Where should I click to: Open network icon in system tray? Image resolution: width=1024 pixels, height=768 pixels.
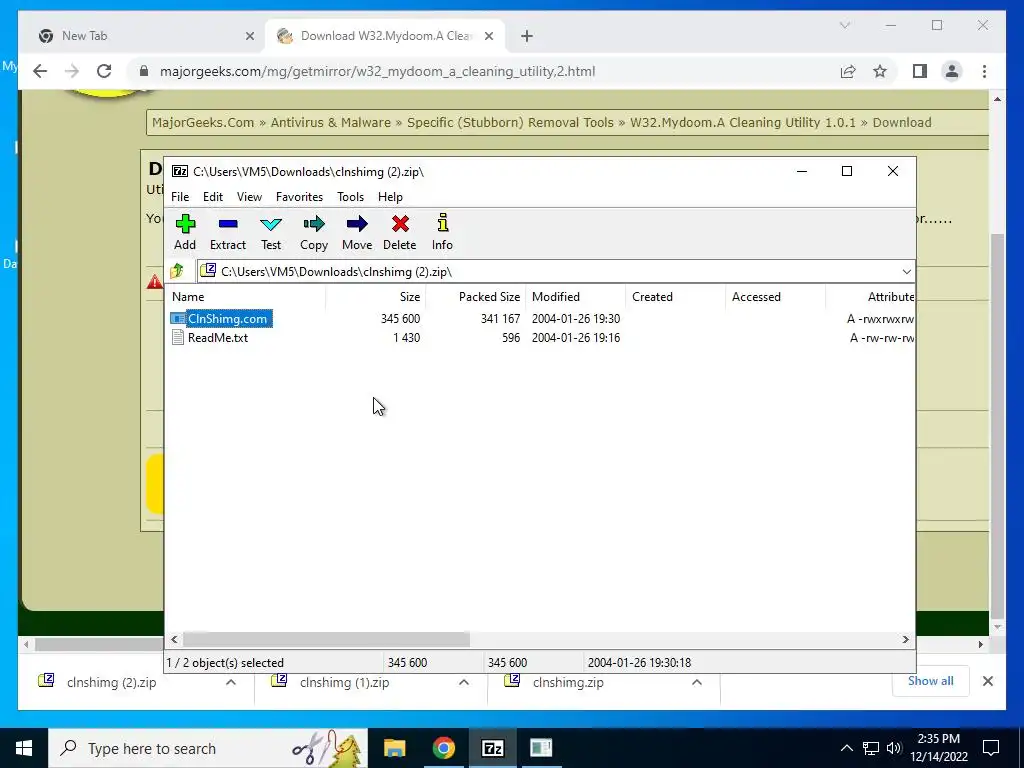point(871,748)
